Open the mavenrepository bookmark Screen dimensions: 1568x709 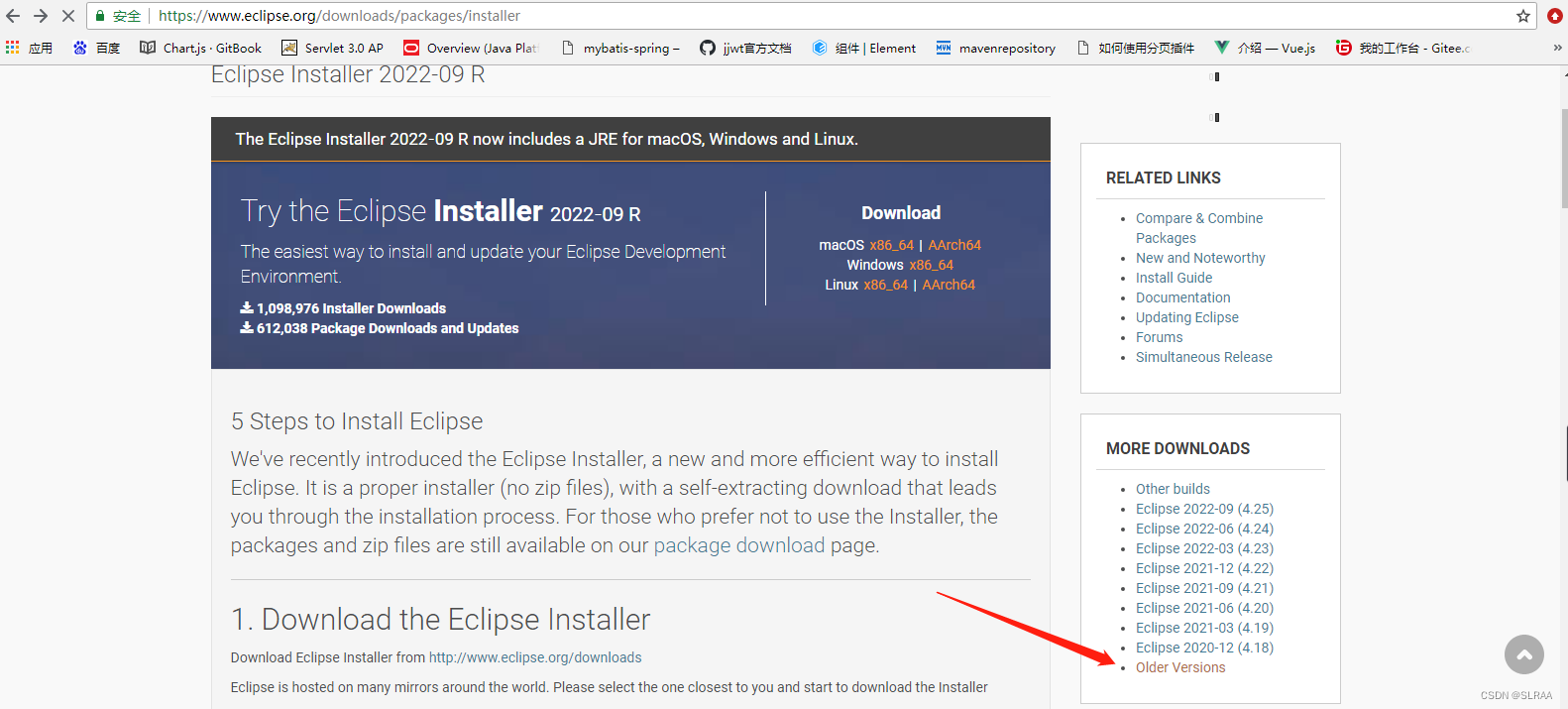click(x=996, y=48)
